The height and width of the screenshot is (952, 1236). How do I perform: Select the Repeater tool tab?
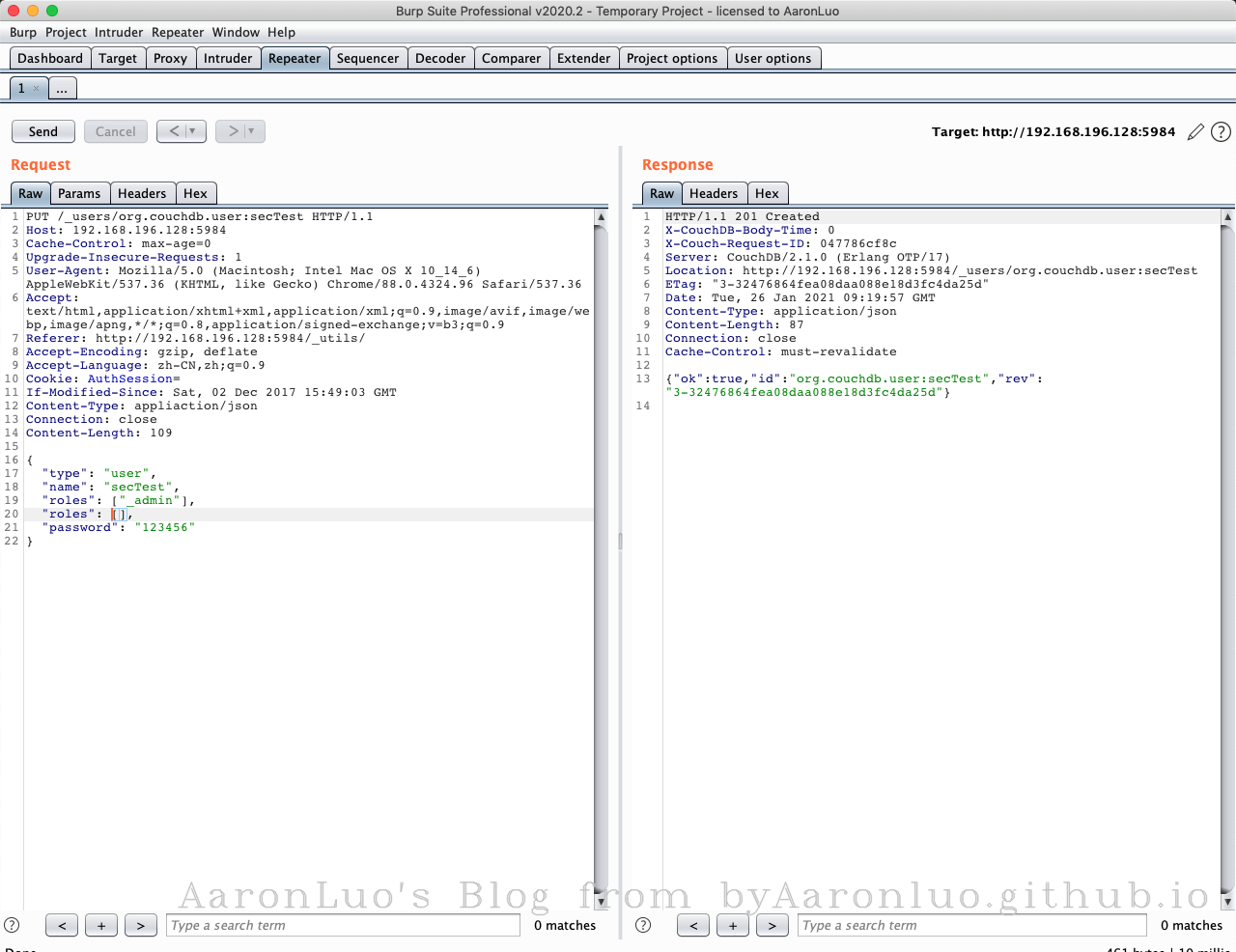[x=295, y=58]
